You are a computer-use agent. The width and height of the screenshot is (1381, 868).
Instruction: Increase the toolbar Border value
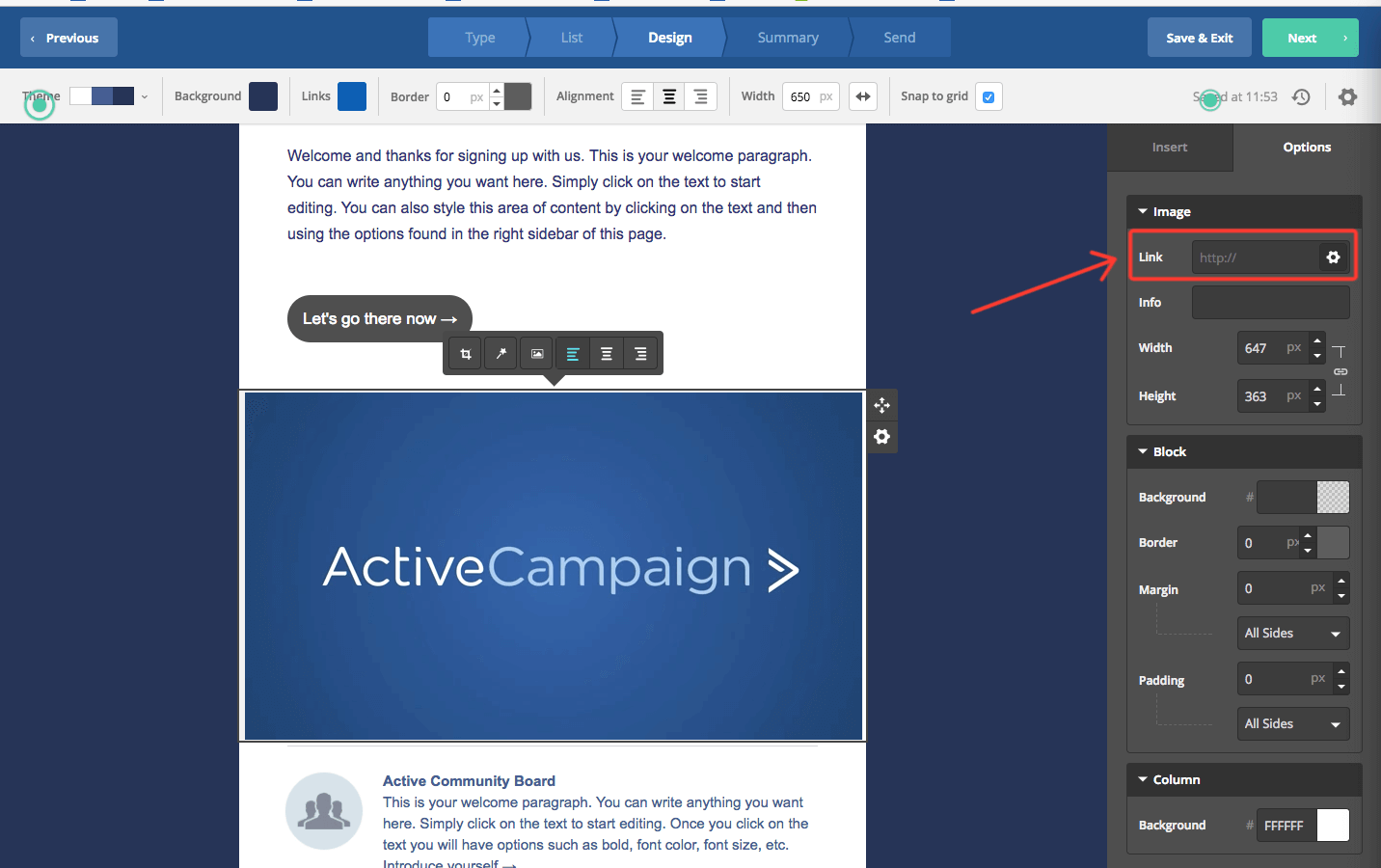click(x=497, y=90)
